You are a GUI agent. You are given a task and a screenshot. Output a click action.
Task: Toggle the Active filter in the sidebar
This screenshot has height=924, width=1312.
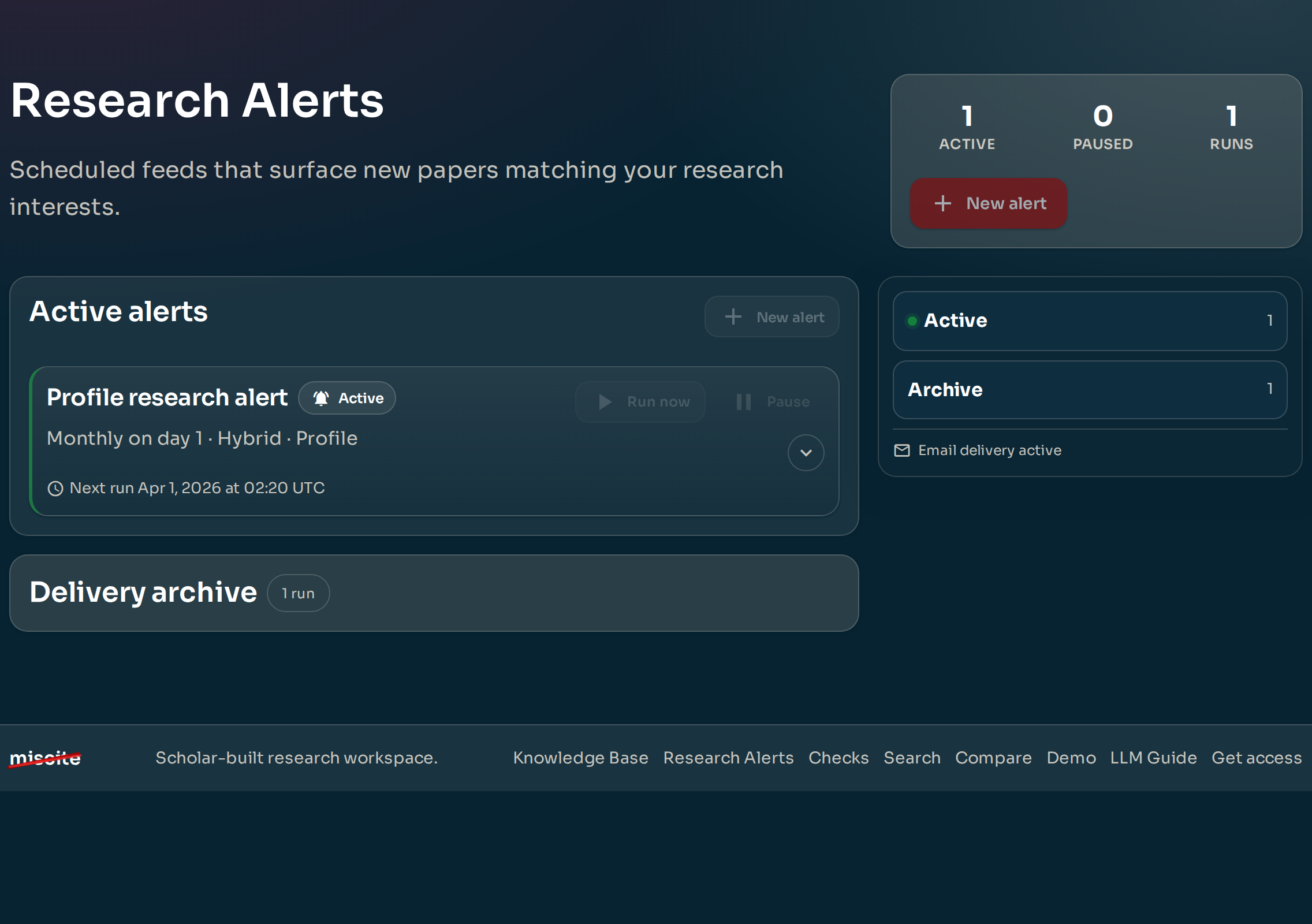pos(1089,321)
